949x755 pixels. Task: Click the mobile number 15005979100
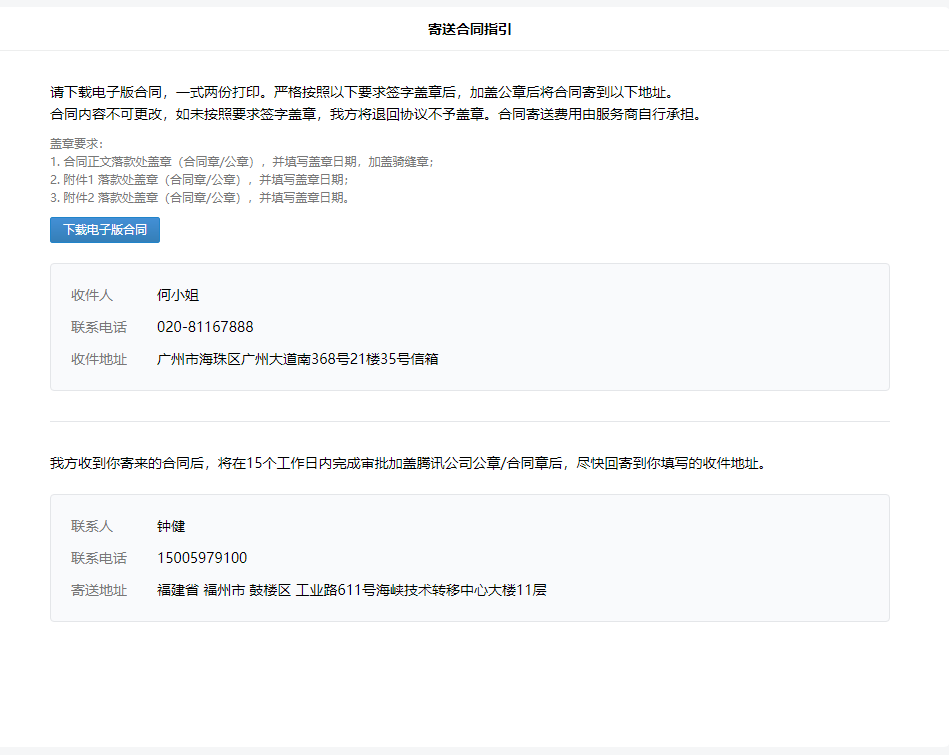202,558
